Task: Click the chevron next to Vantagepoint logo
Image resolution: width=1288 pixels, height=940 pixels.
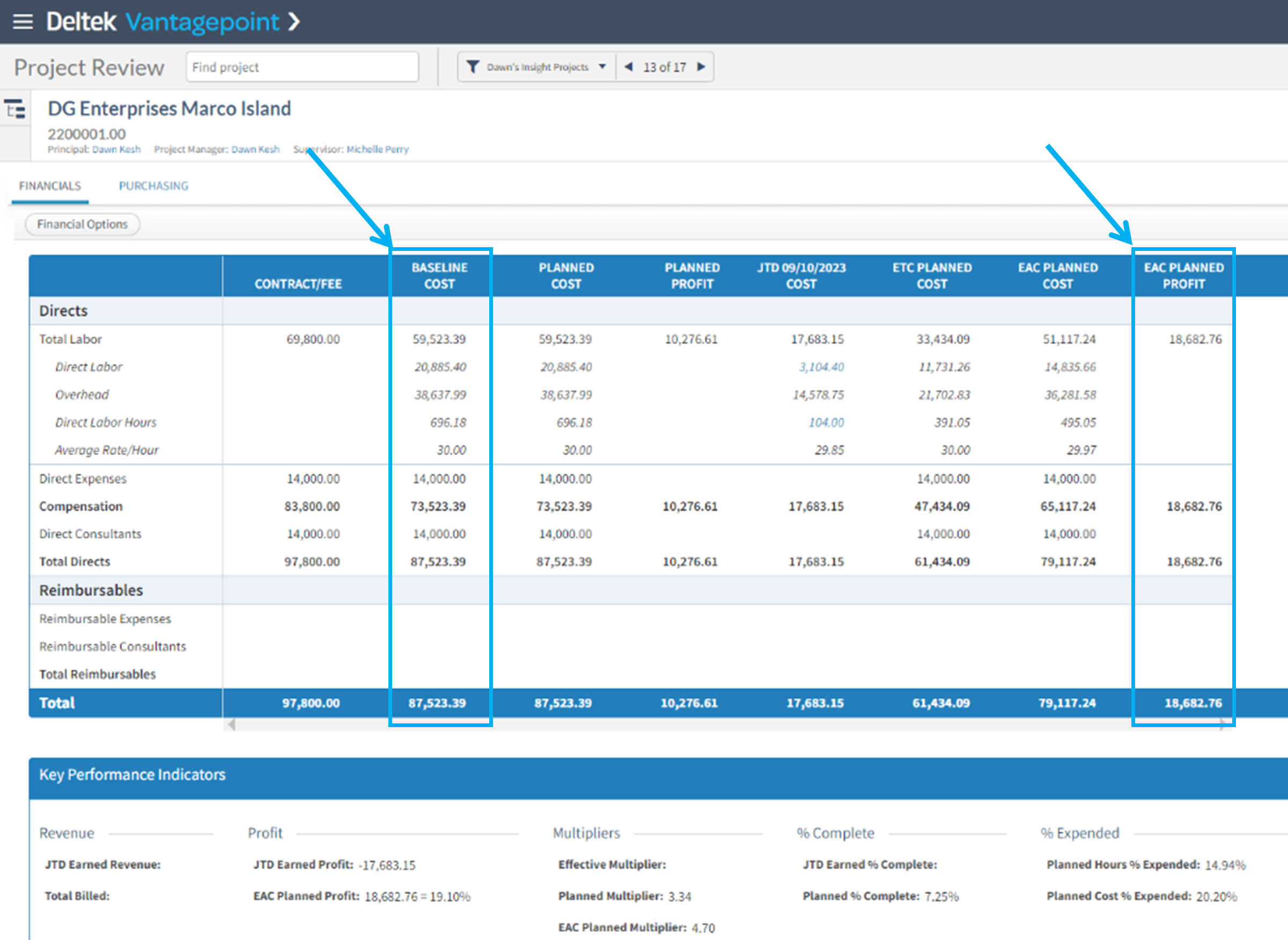Action: pos(293,21)
